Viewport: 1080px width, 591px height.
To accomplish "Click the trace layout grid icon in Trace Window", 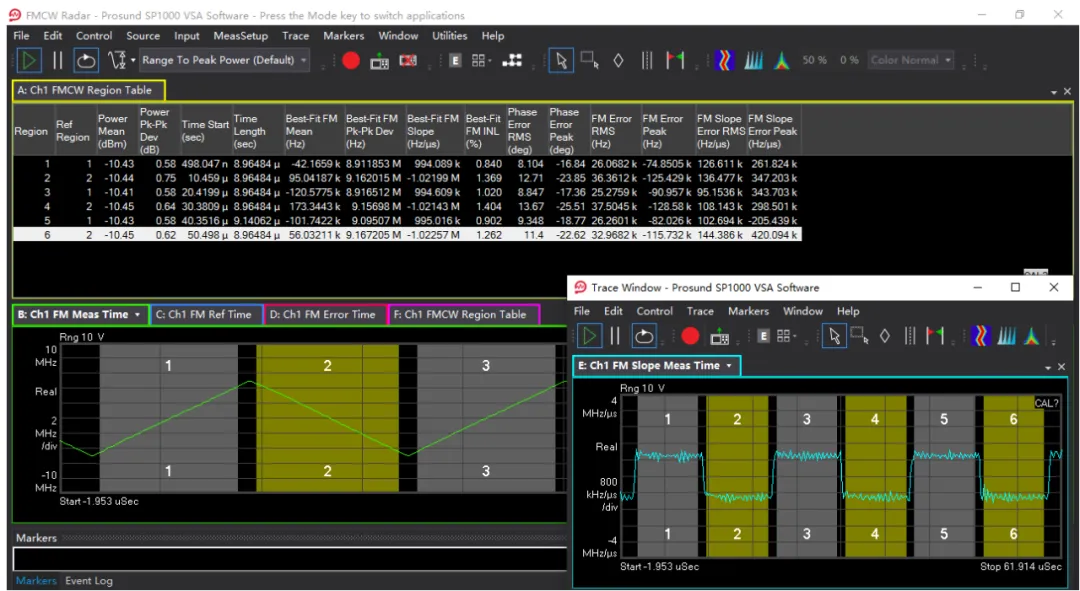I will click(x=783, y=336).
